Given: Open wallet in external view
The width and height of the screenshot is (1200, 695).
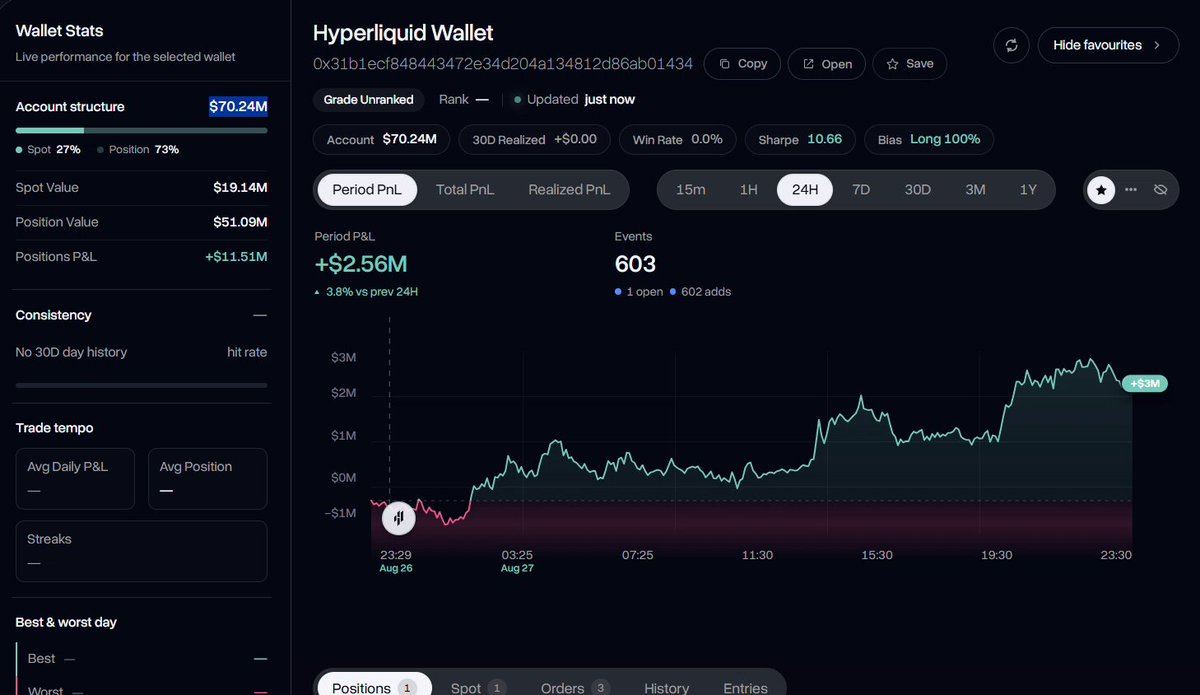Looking at the screenshot, I should click(x=827, y=64).
